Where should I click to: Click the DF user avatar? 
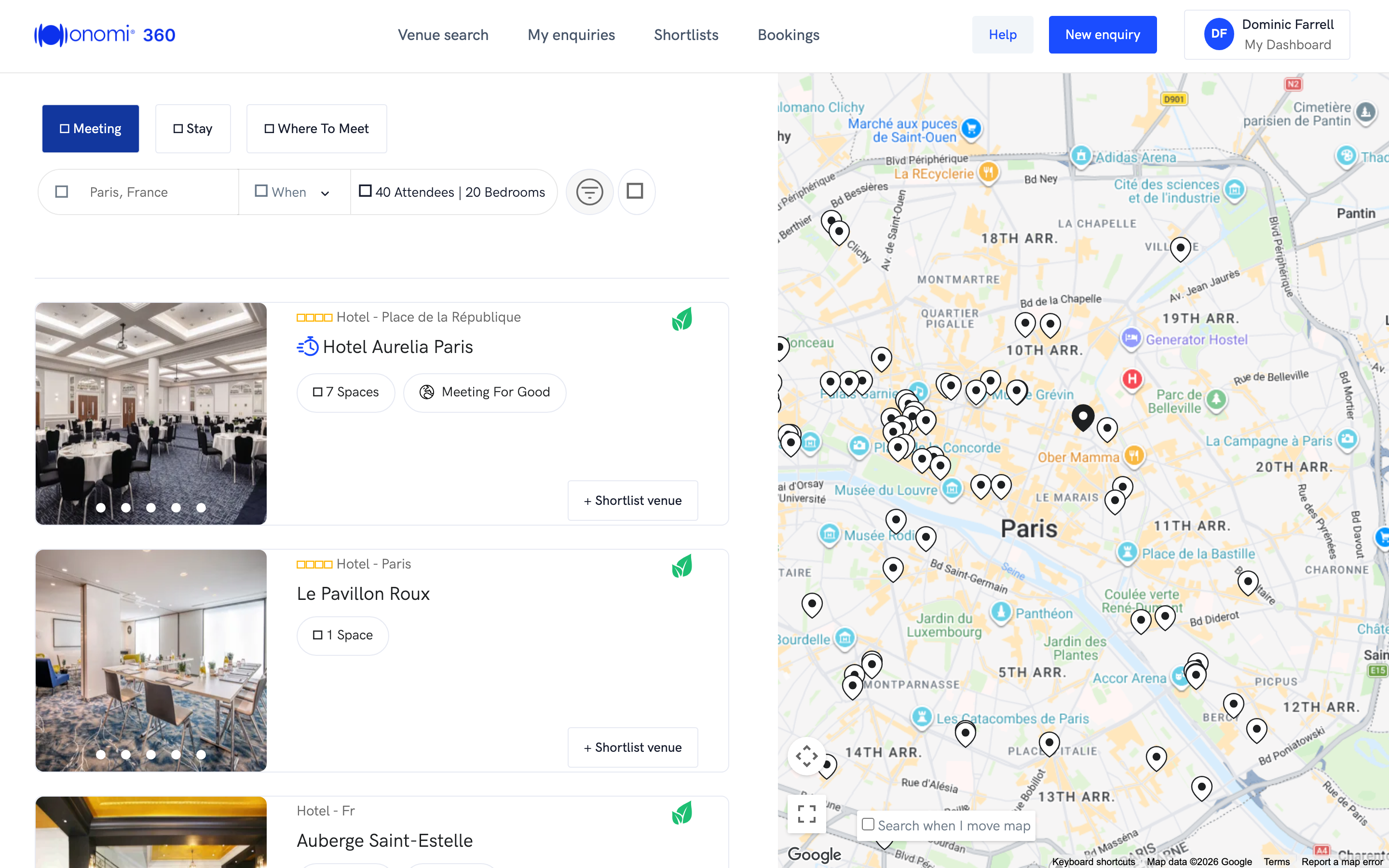(1219, 34)
